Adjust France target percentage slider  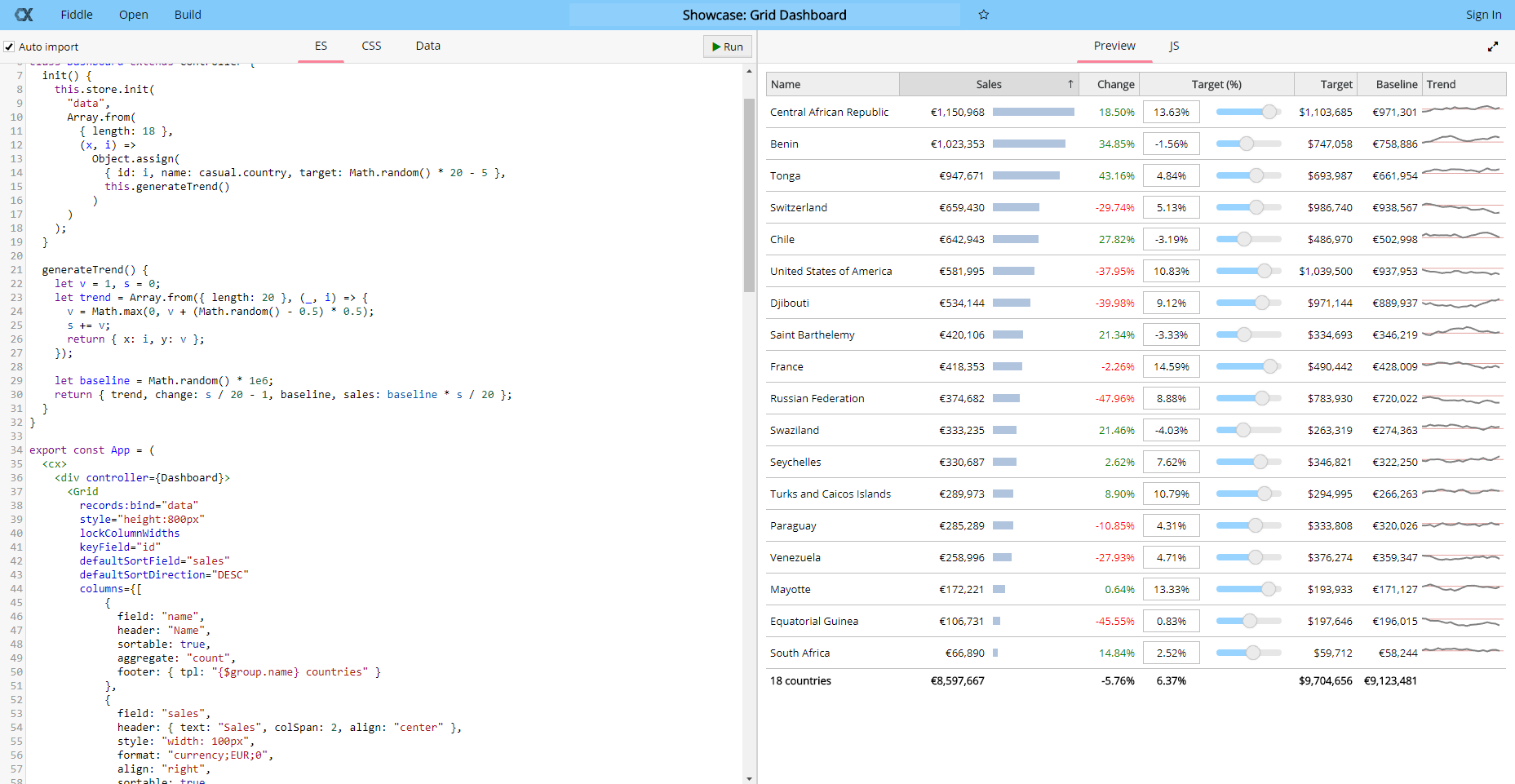[1248, 366]
